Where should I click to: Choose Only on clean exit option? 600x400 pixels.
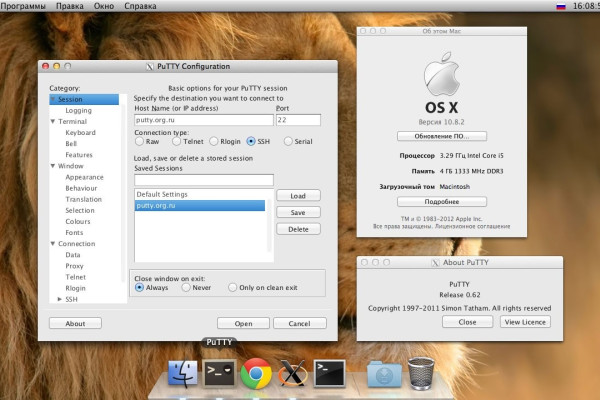[x=232, y=287]
